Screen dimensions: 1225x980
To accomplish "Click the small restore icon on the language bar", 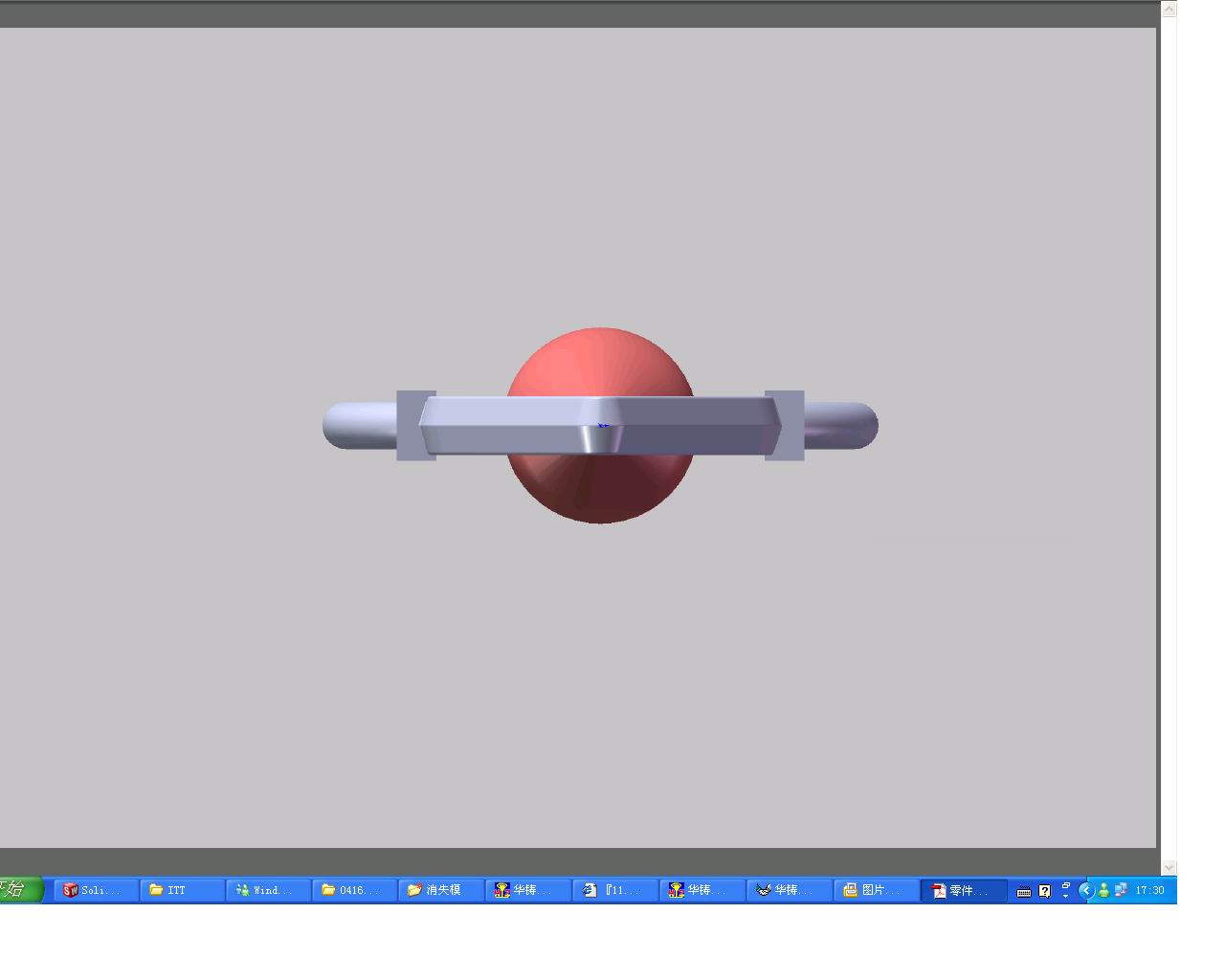I will click(x=1065, y=885).
